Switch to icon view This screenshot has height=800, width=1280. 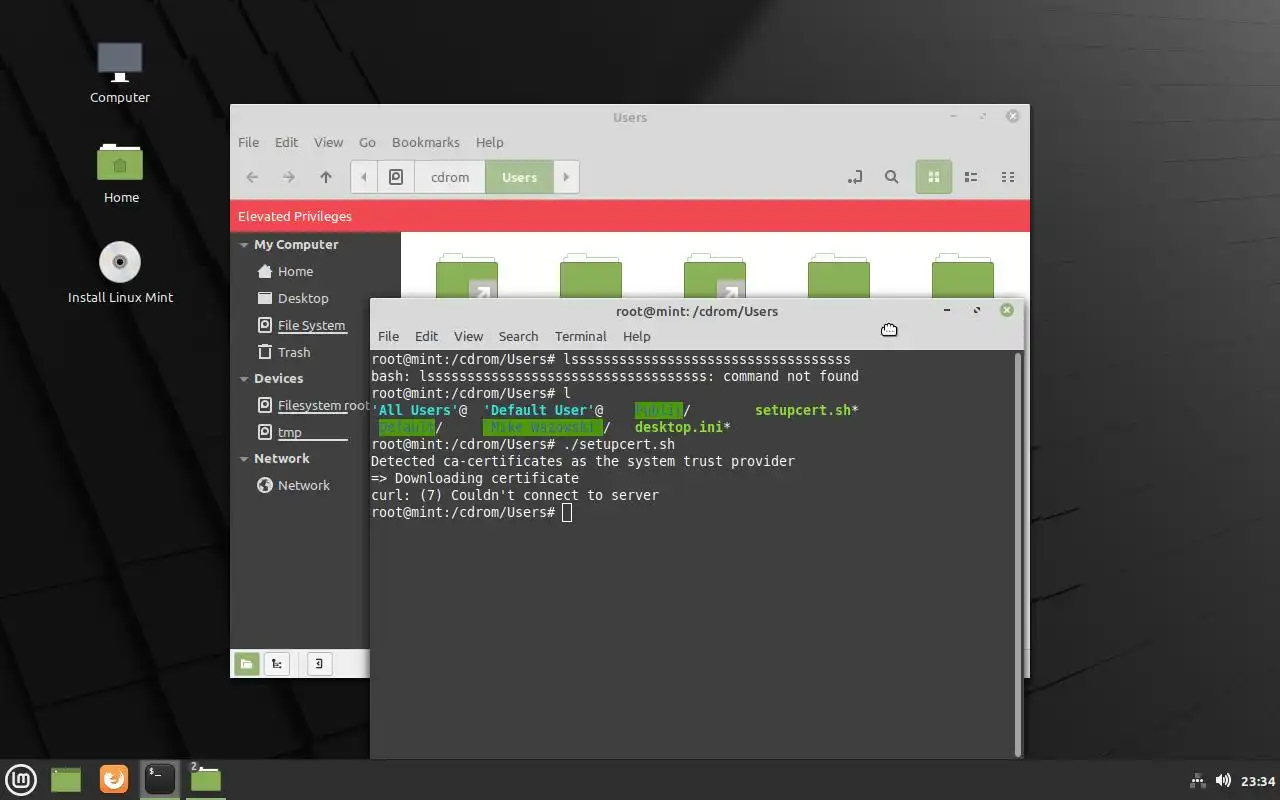(934, 177)
